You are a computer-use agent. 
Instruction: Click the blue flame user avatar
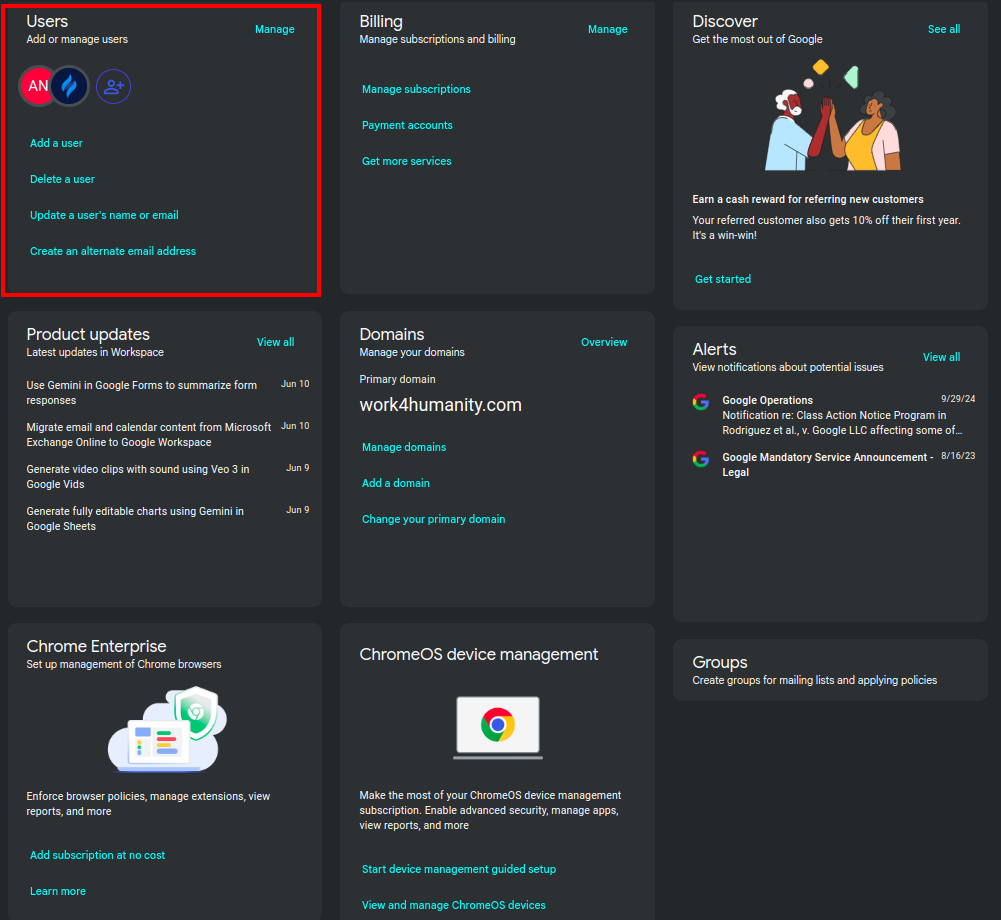[x=69, y=86]
